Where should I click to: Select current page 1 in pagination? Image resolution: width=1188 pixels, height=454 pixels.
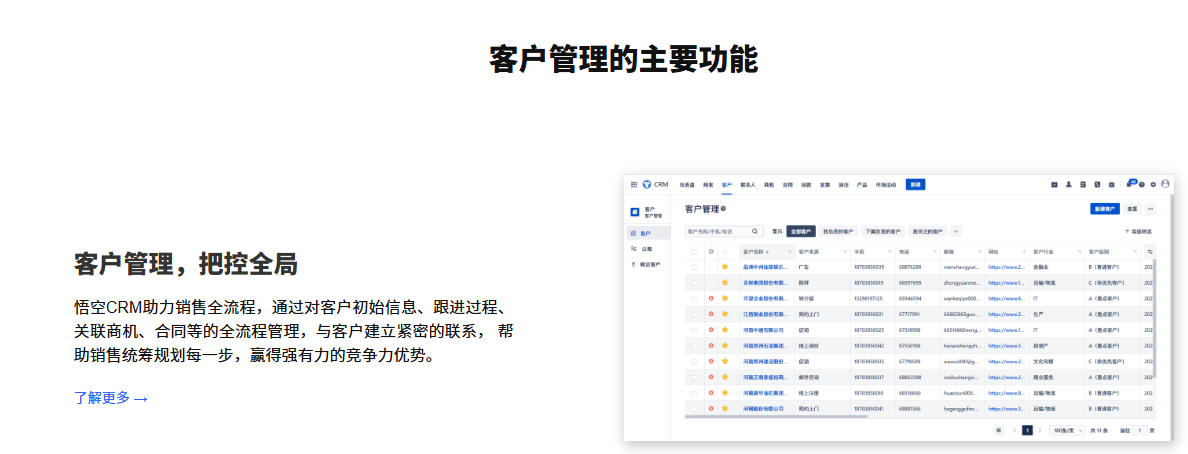(x=1027, y=430)
